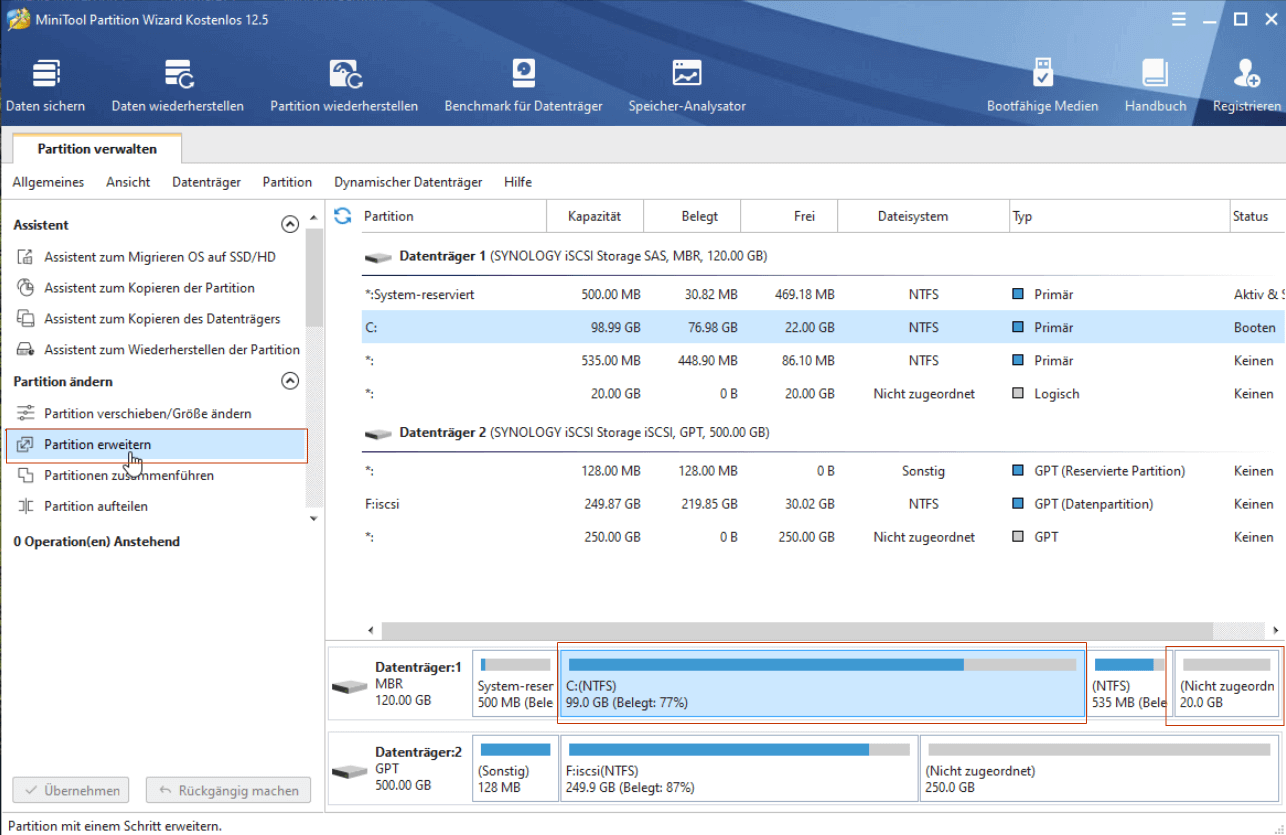Select the 535.00 MB NTFS partition row
This screenshot has width=1286, height=835.
point(823,361)
